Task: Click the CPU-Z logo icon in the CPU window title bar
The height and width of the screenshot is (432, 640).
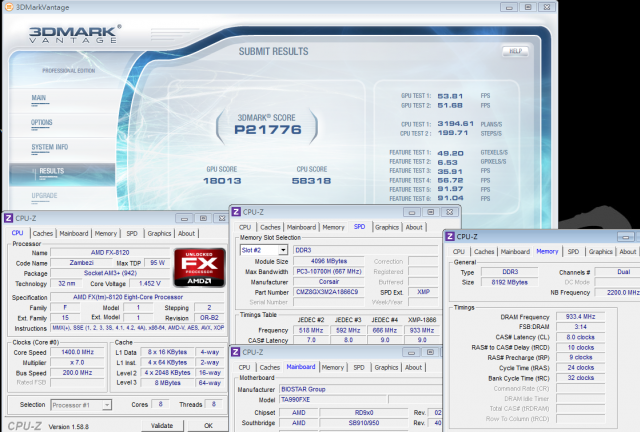Action: point(9,218)
